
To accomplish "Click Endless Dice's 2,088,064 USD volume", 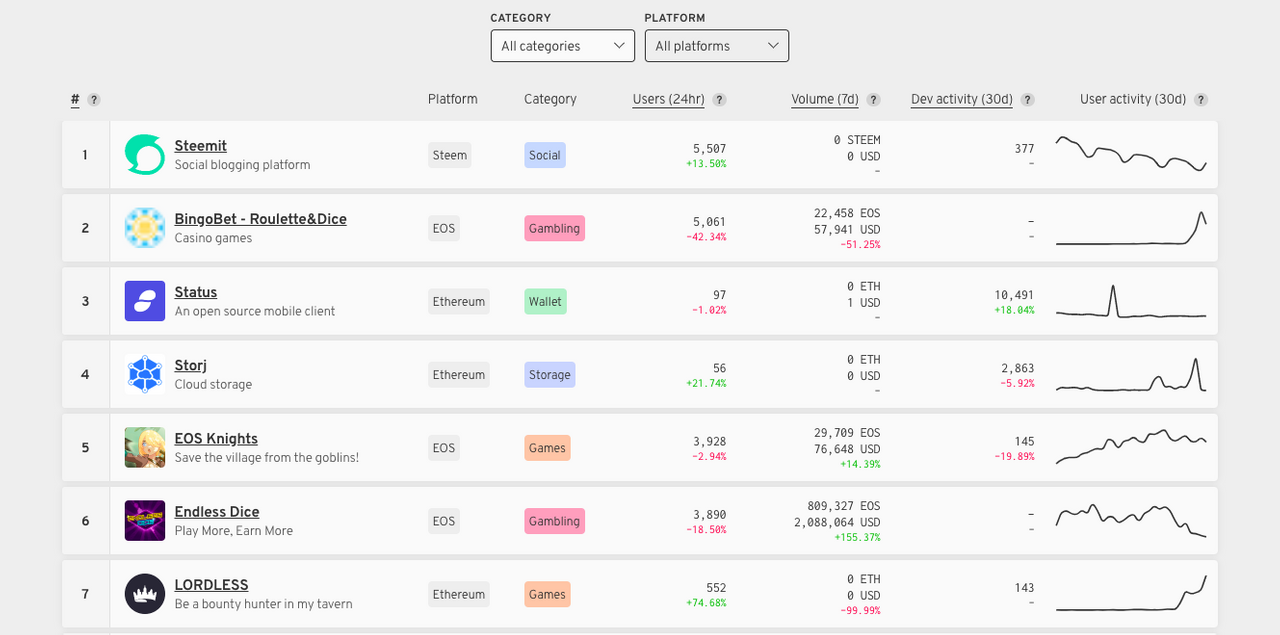I will pos(837,522).
